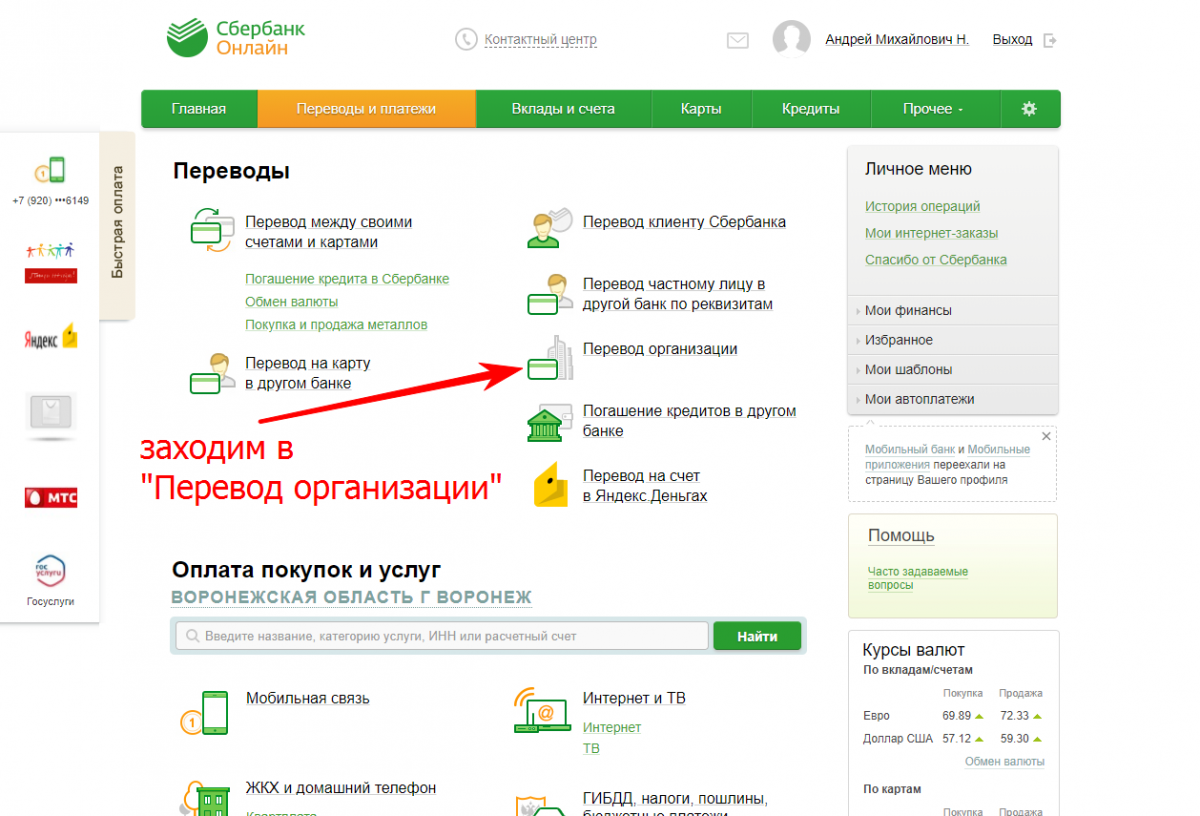
Task: Open the Прочее dropdown menu
Action: tap(932, 109)
